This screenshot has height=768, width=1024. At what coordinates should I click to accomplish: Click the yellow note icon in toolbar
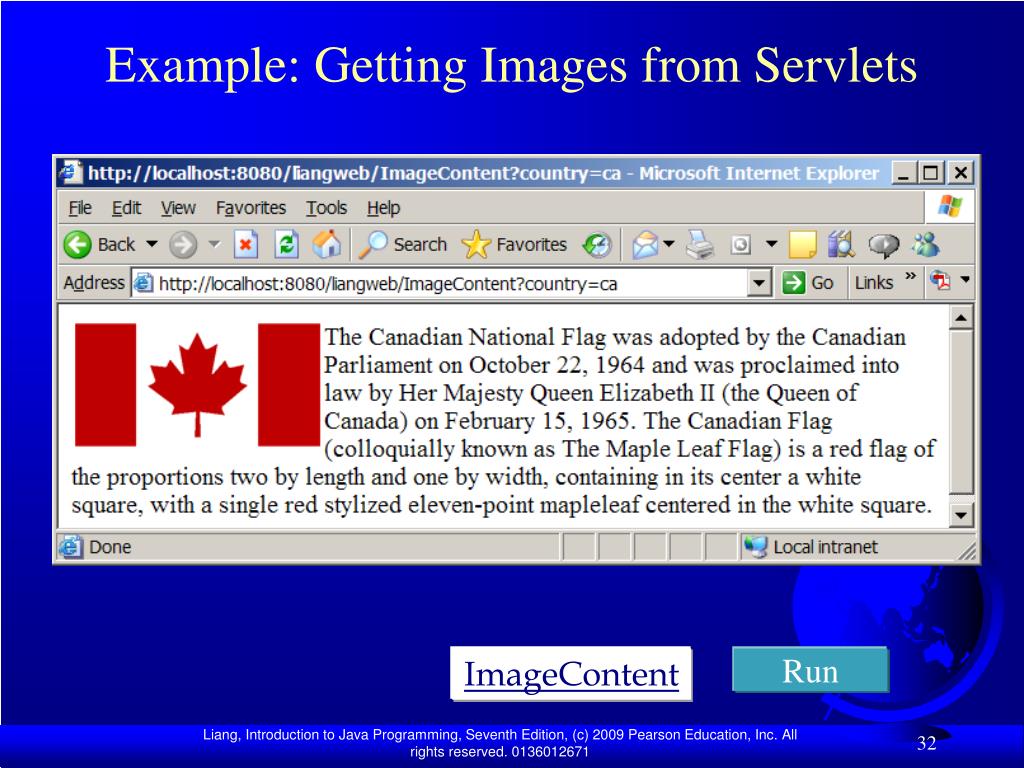[803, 245]
